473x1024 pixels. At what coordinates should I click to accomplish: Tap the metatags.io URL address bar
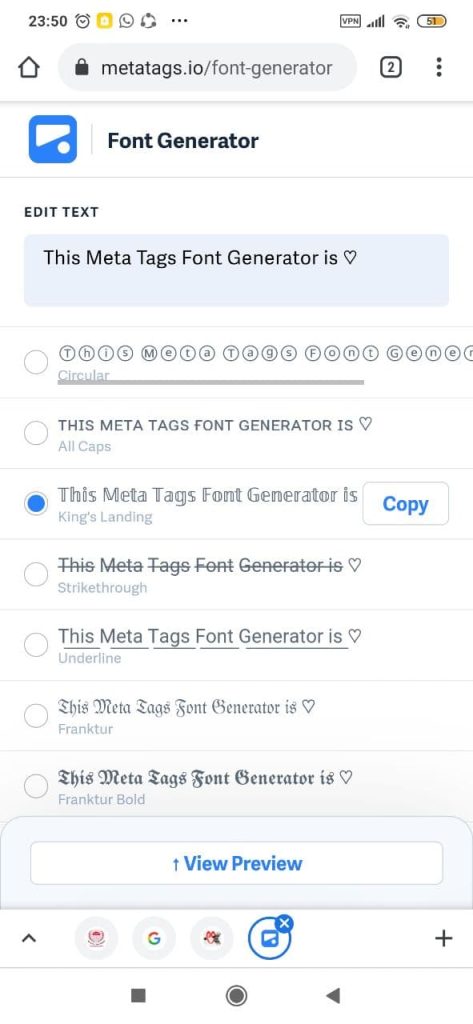pos(208,67)
